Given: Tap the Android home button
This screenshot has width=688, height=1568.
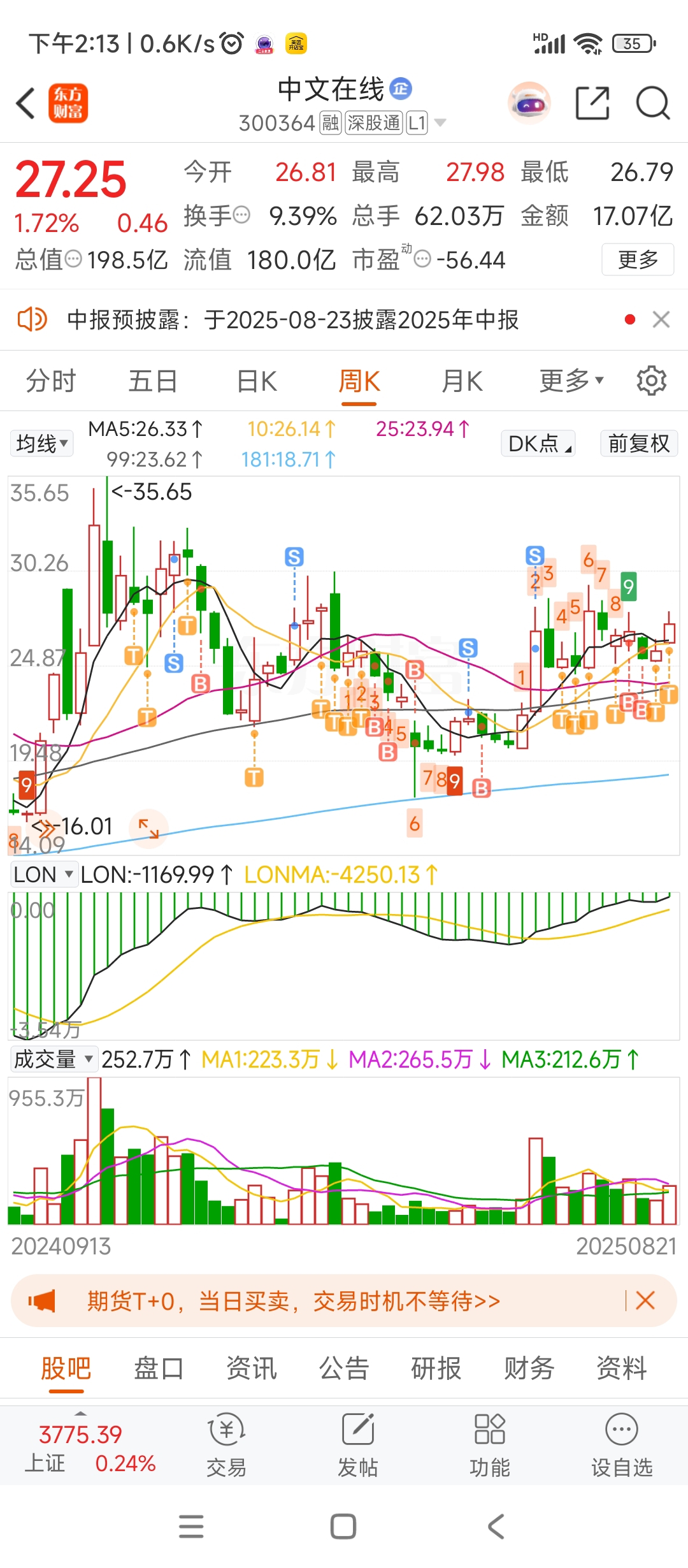Looking at the screenshot, I should click(x=343, y=1527).
